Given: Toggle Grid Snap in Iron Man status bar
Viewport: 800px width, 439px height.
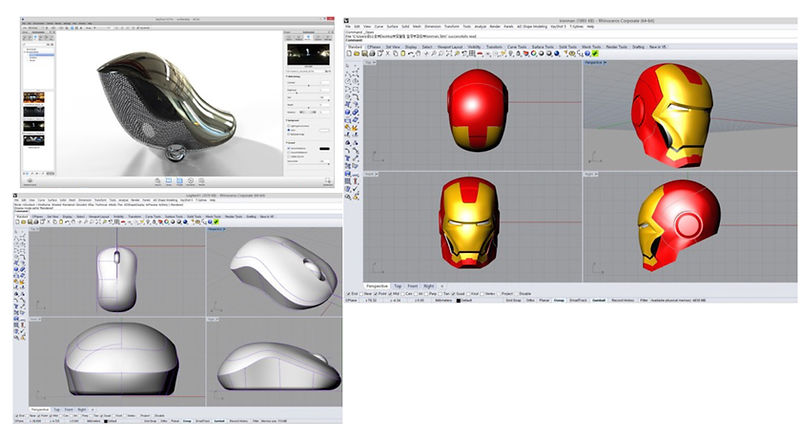Looking at the screenshot, I should click(513, 300).
